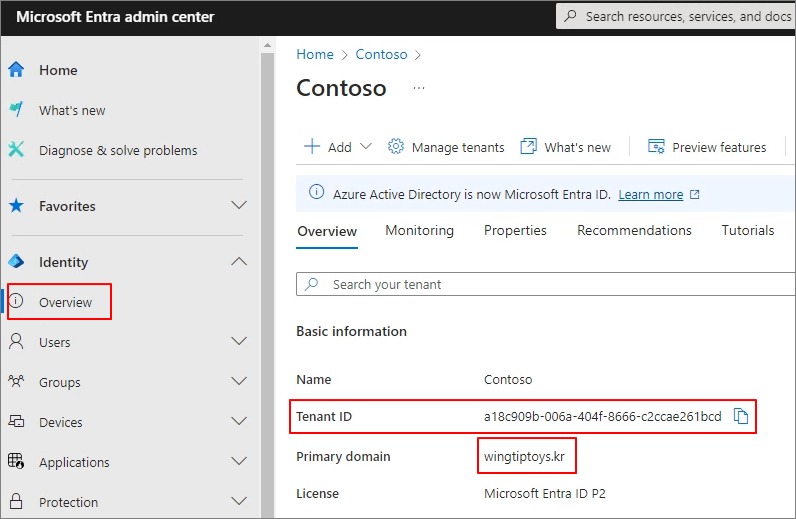This screenshot has width=796, height=519.
Task: Click the primary domain wingtiptoys.kr
Action: coord(524,457)
